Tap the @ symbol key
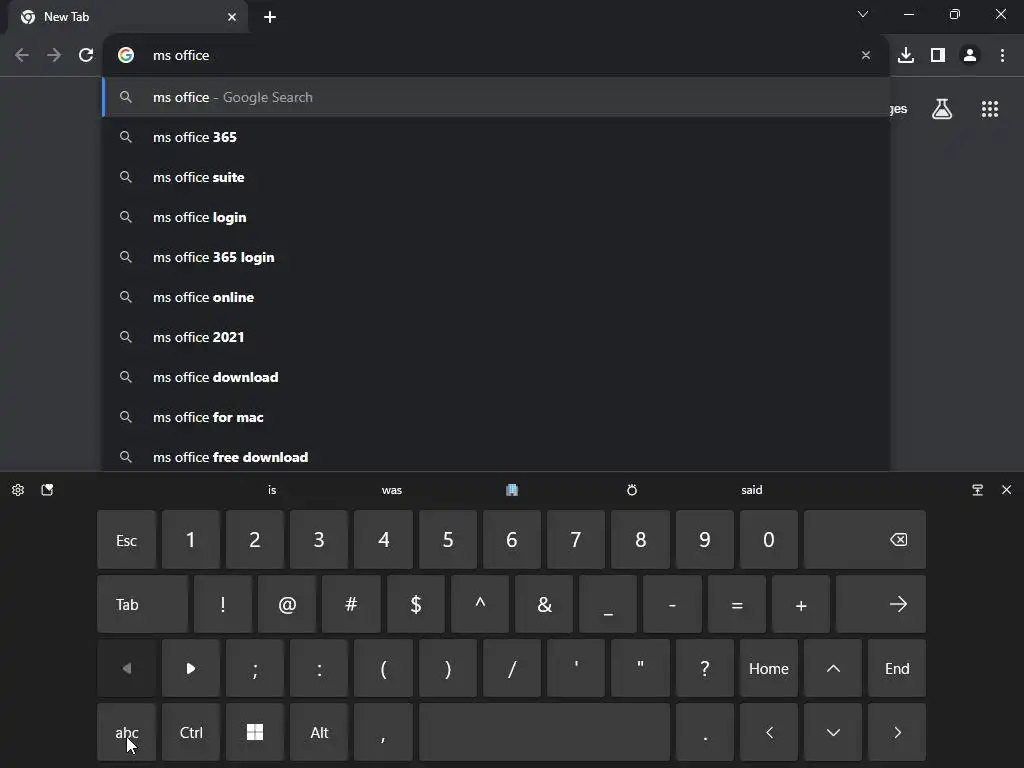 click(x=287, y=604)
